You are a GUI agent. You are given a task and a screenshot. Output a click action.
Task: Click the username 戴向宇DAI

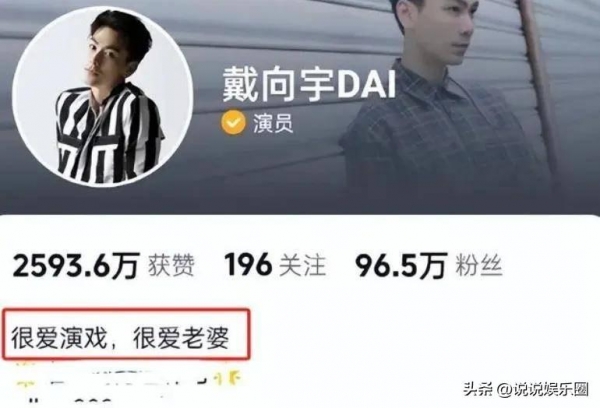tap(309, 84)
